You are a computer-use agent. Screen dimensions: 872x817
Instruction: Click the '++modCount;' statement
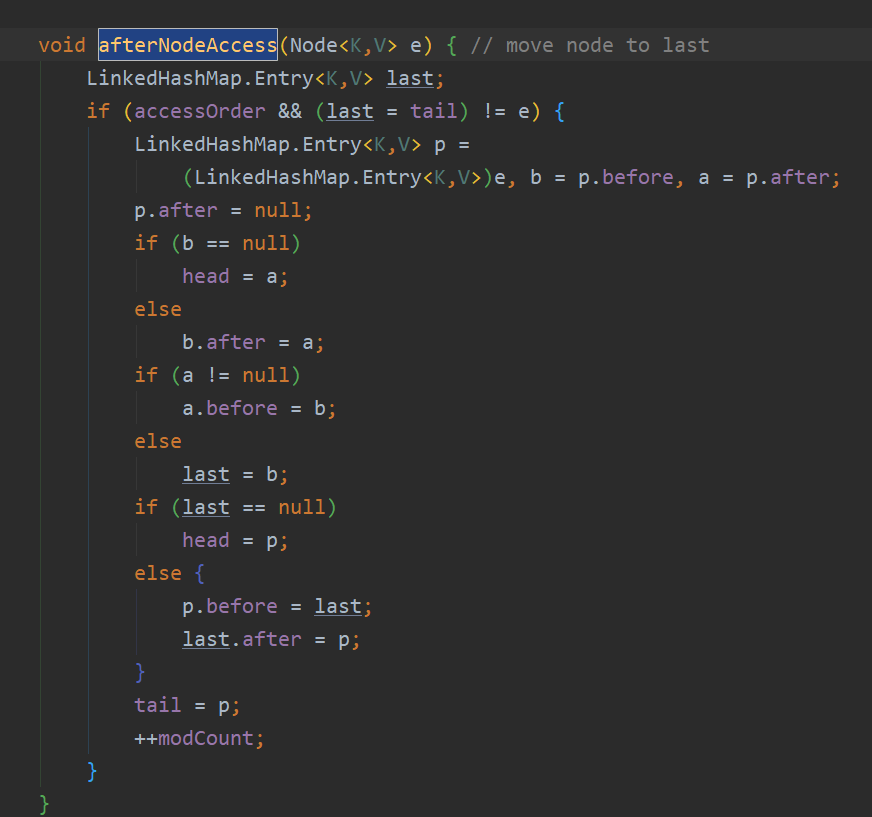(199, 739)
